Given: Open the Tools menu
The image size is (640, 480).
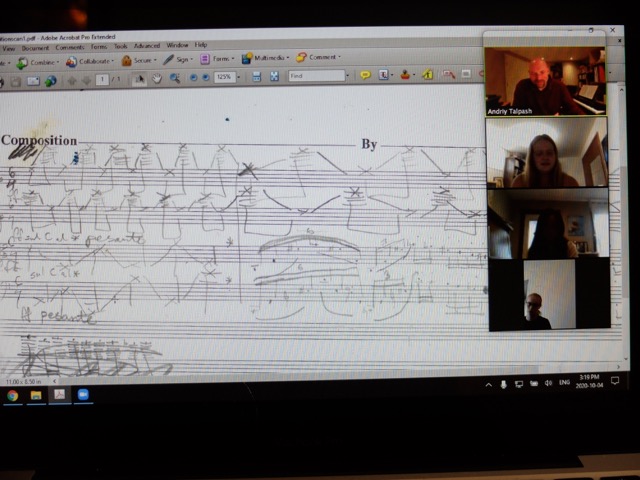Looking at the screenshot, I should [120, 47].
